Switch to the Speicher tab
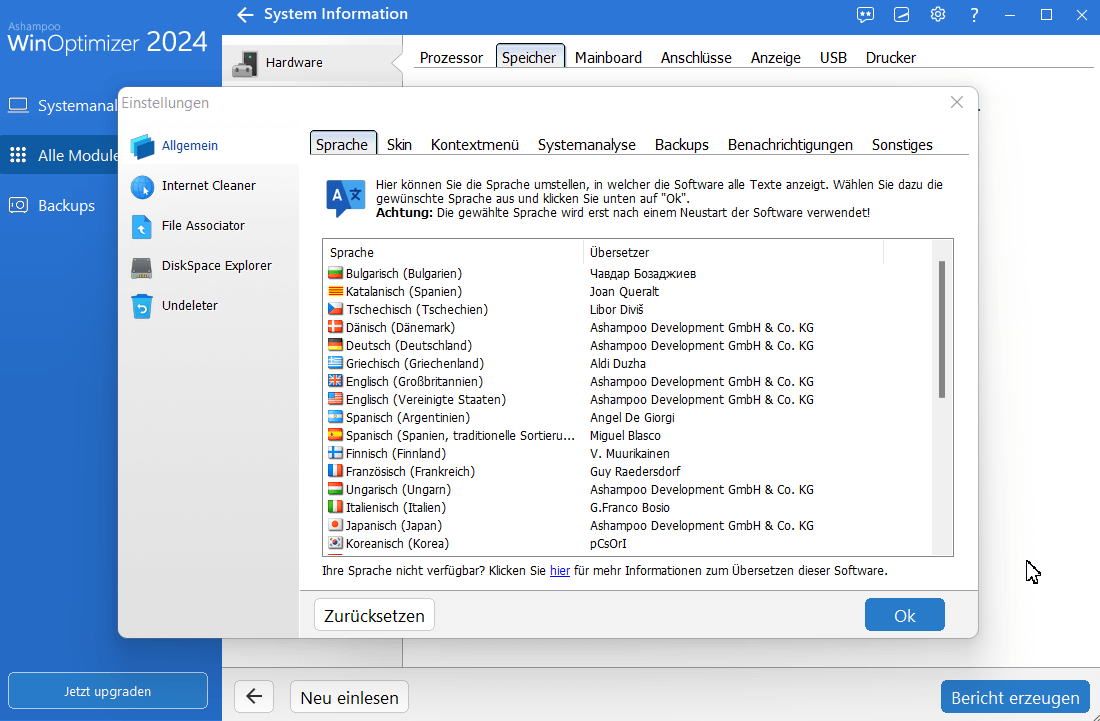1100x721 pixels. click(x=529, y=58)
